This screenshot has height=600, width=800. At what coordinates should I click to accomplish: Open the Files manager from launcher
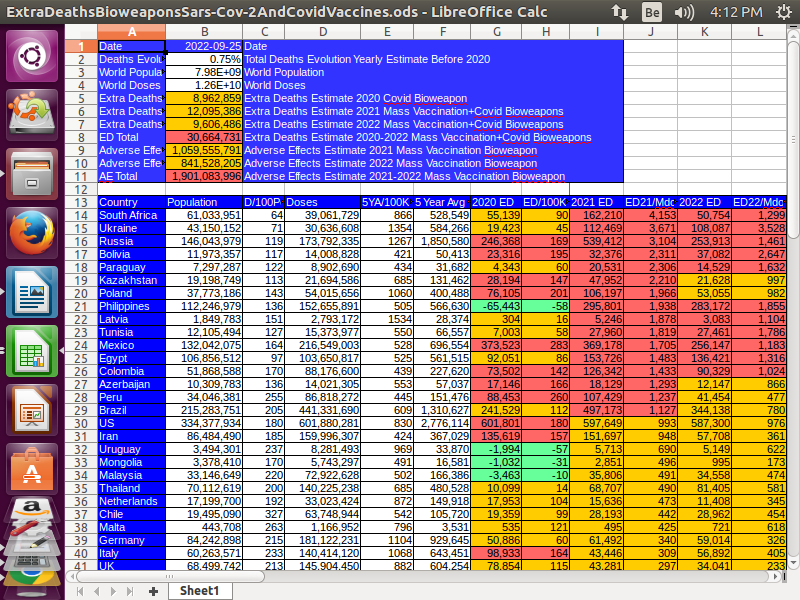pos(33,174)
